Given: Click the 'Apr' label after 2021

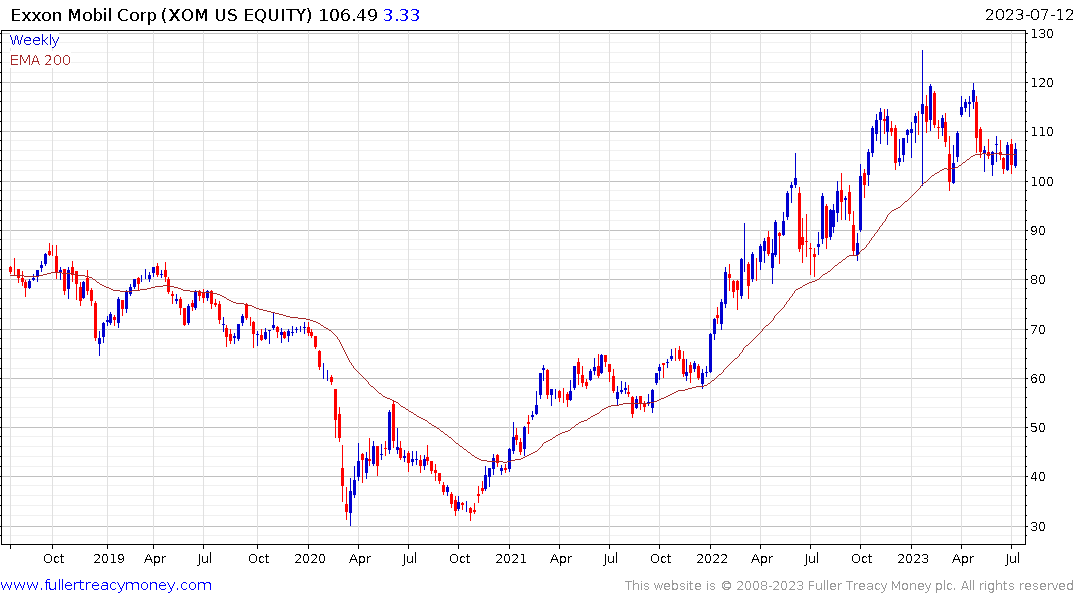Looking at the screenshot, I should coord(560,559).
